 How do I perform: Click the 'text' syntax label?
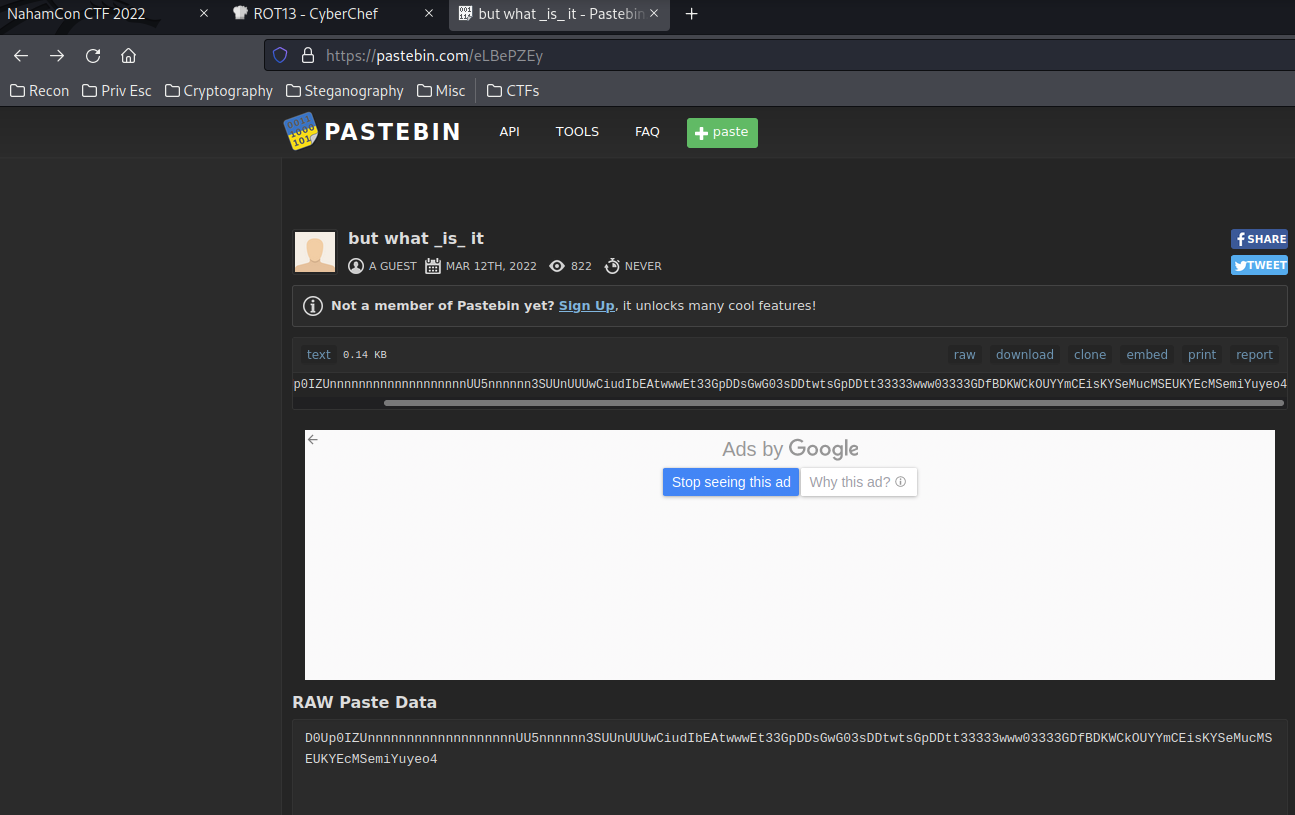tap(319, 355)
